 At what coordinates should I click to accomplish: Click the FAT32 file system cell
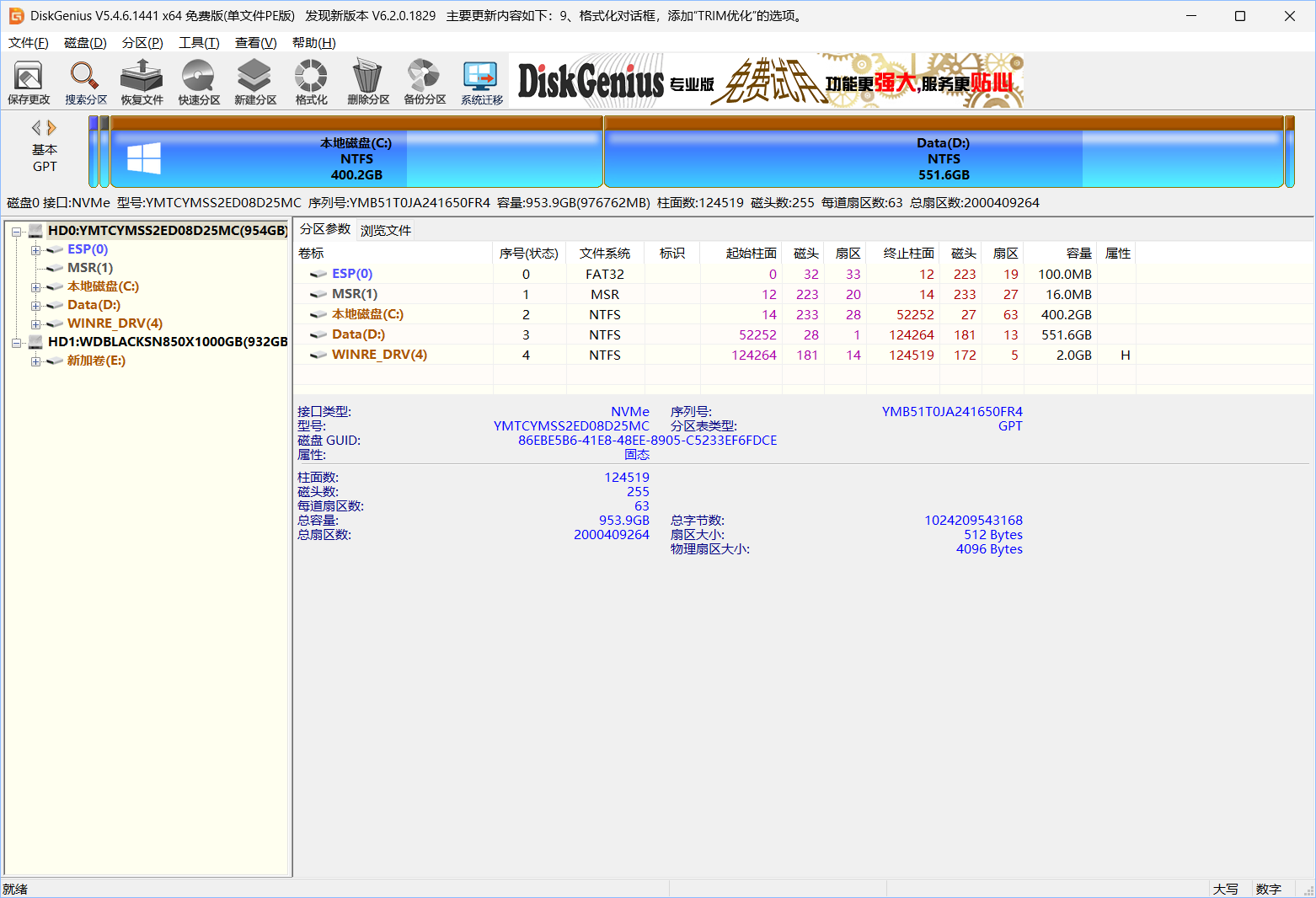pyautogui.click(x=605, y=274)
